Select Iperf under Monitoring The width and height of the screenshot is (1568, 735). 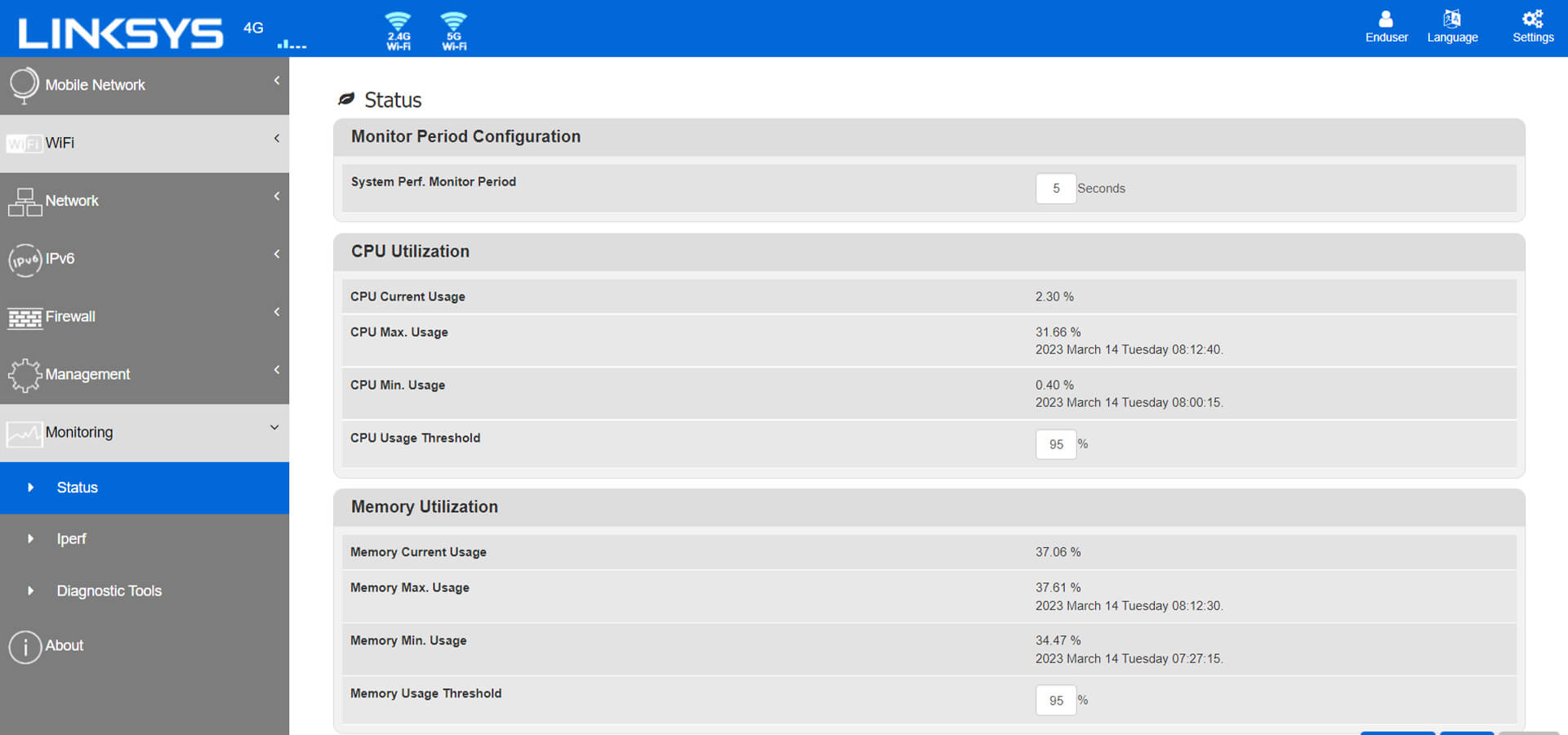(x=71, y=539)
